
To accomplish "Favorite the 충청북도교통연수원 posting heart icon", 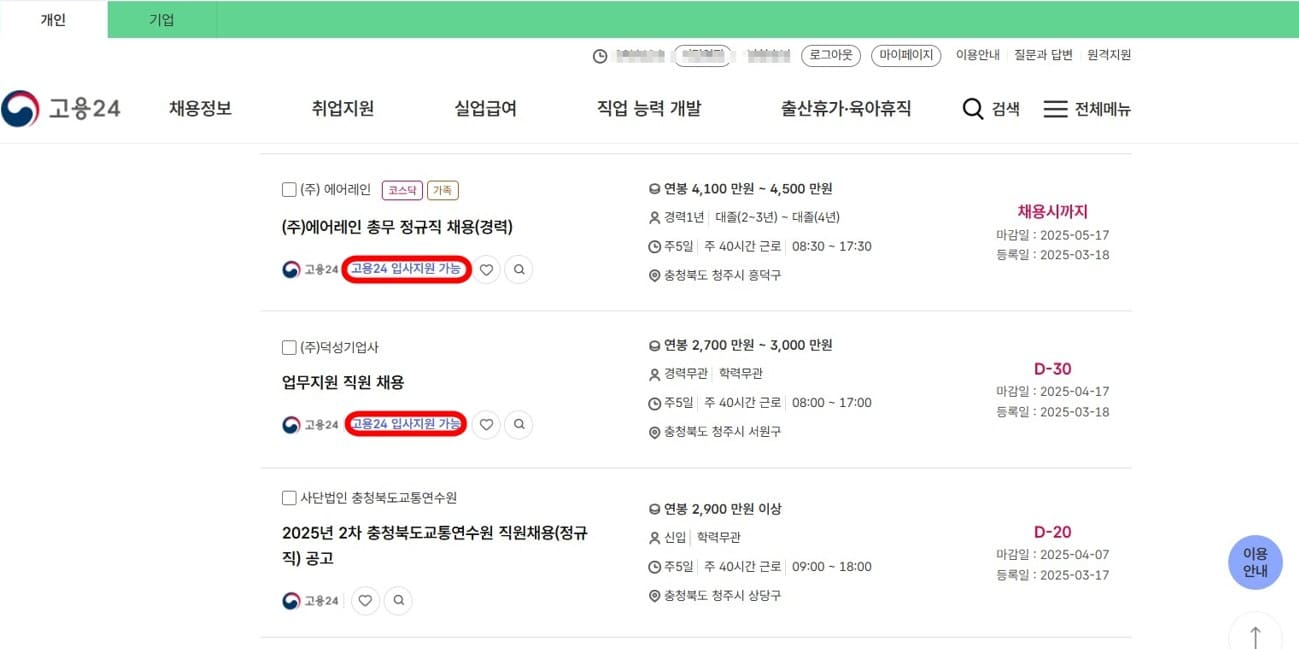I will [x=365, y=600].
